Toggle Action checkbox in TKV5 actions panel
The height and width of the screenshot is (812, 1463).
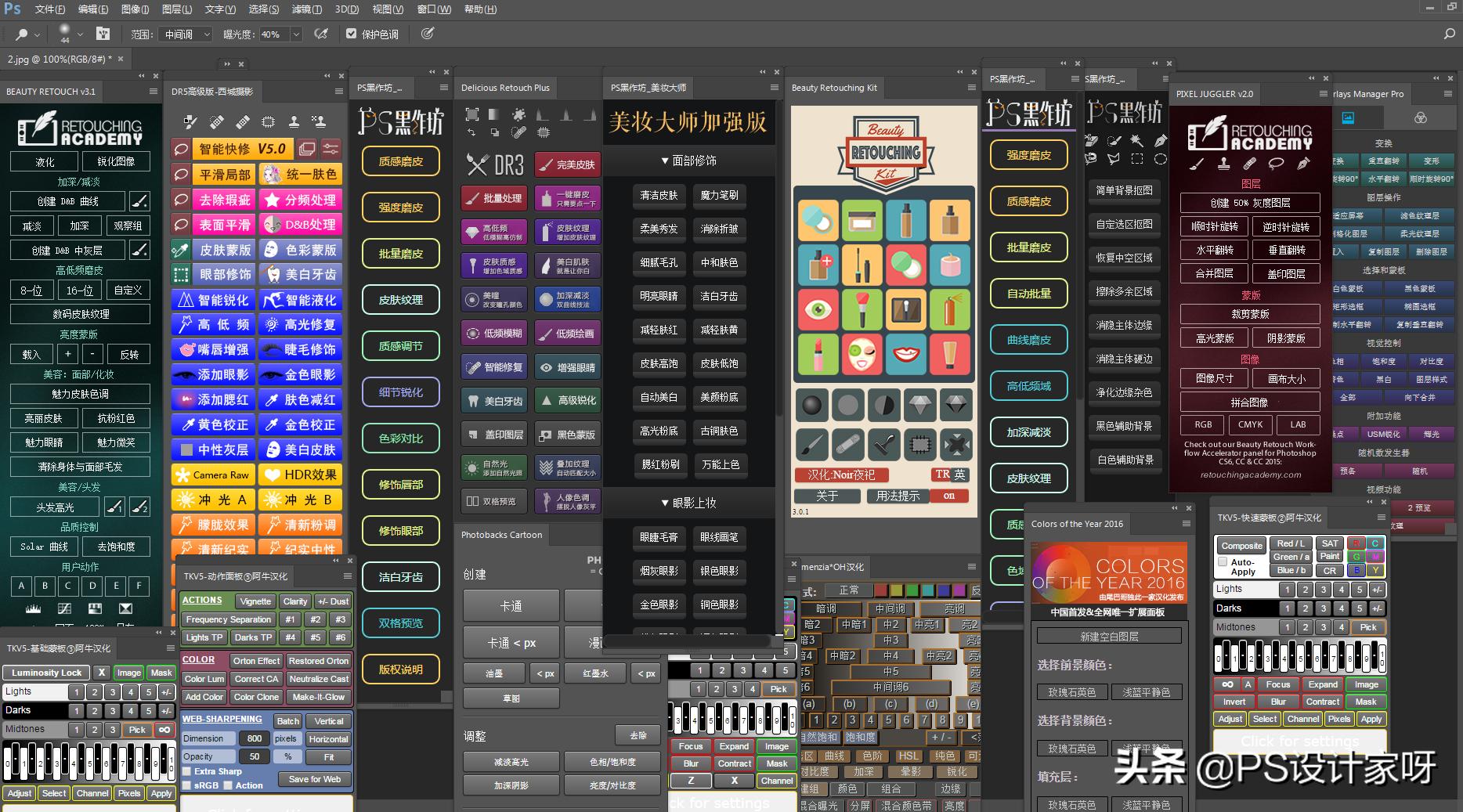click(228, 785)
